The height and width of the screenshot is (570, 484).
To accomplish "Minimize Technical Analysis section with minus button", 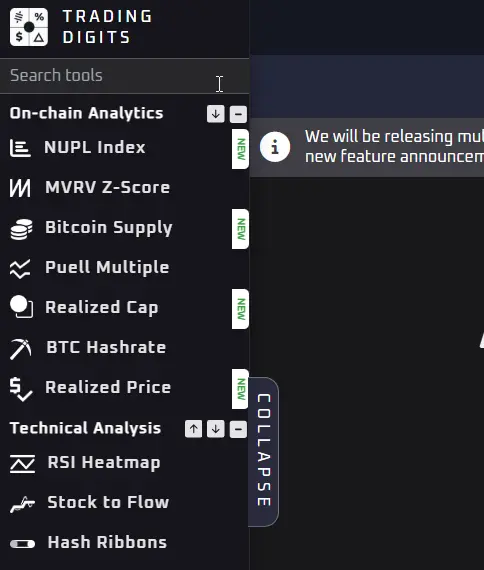I will pos(238,429).
